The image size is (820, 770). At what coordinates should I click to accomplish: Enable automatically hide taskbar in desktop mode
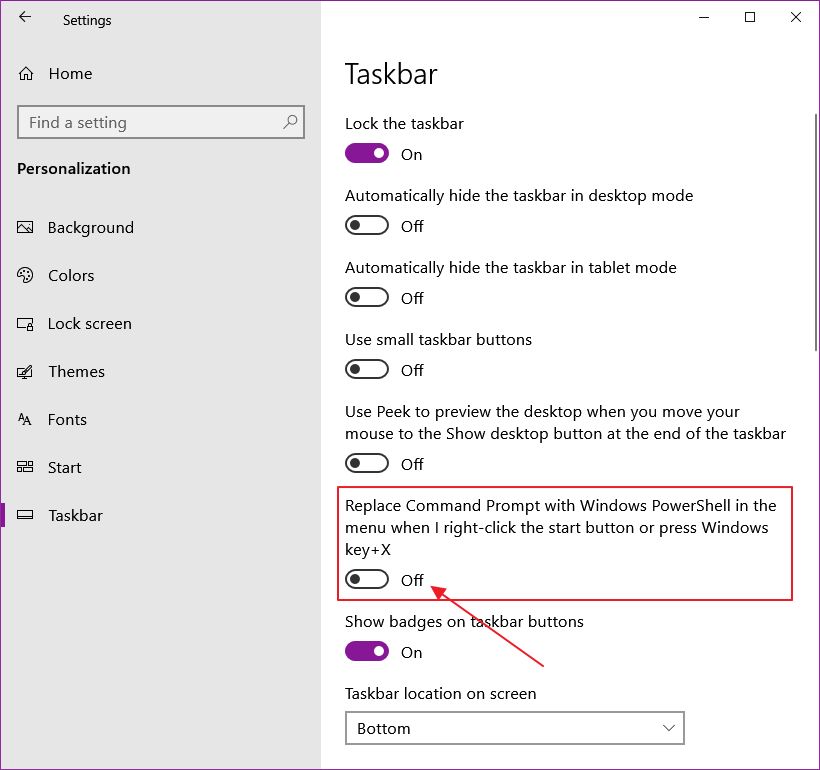pos(367,225)
